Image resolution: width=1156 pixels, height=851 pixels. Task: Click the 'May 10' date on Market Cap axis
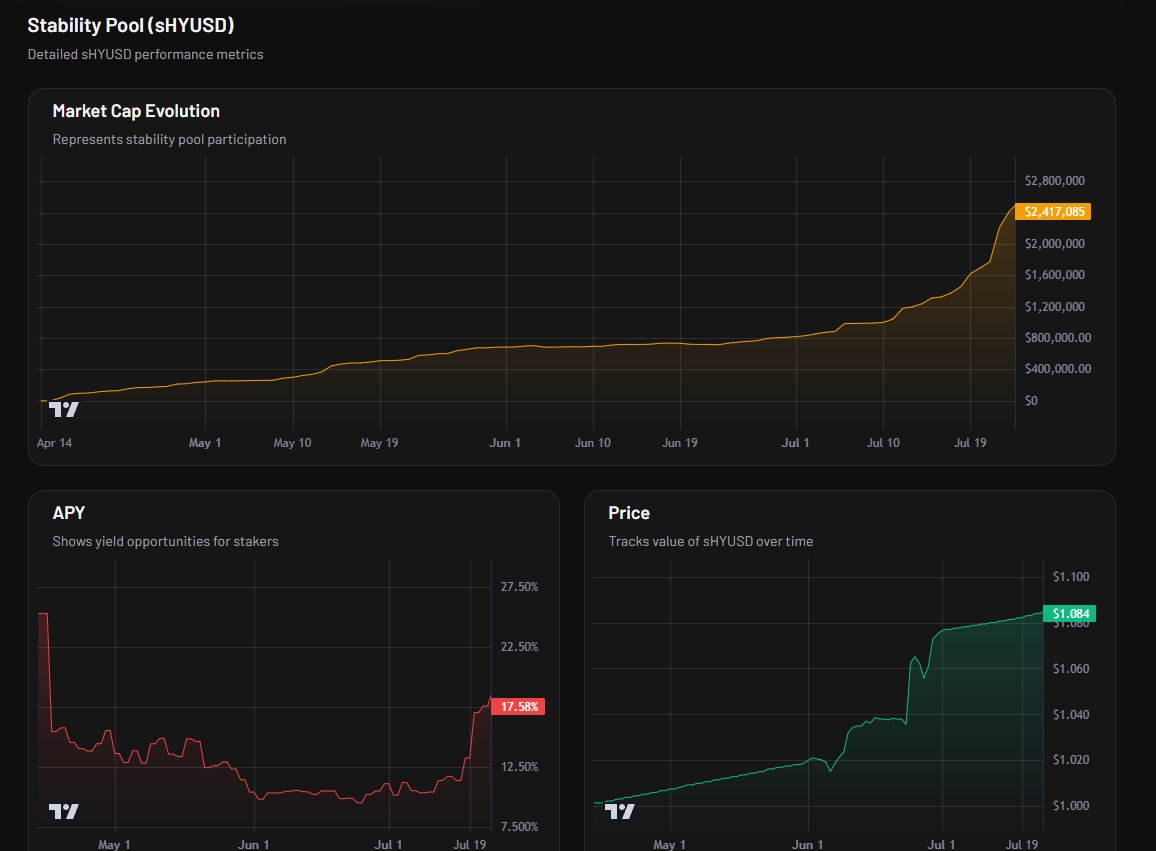pyautogui.click(x=293, y=442)
